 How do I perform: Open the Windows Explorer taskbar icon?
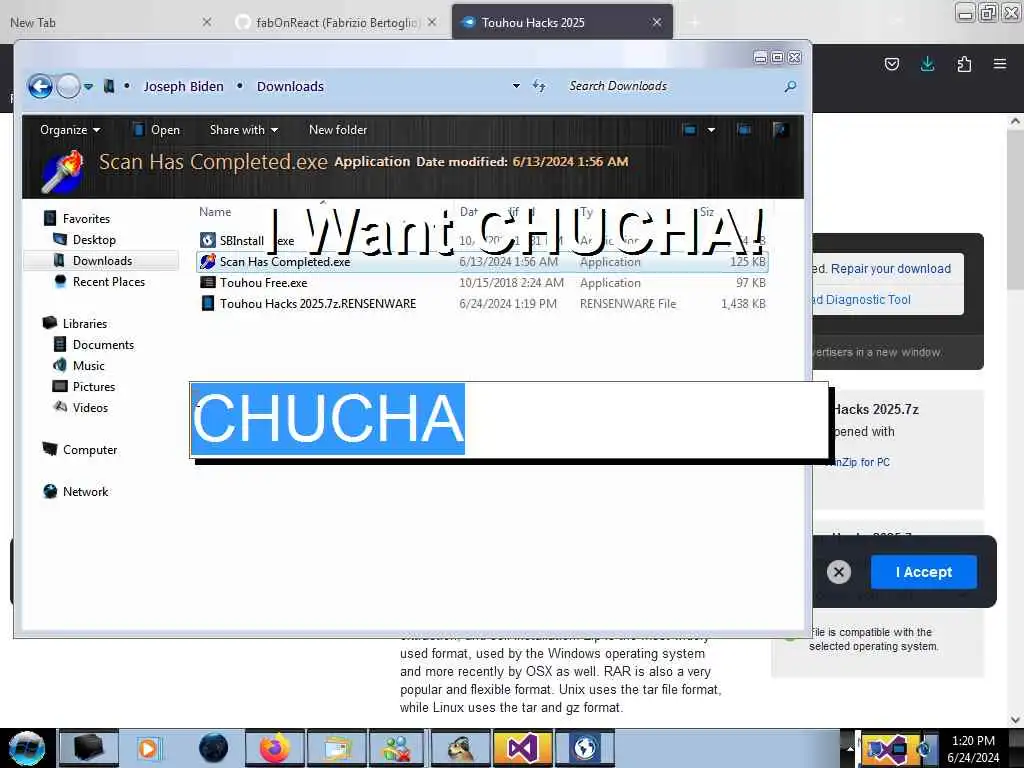coord(336,748)
